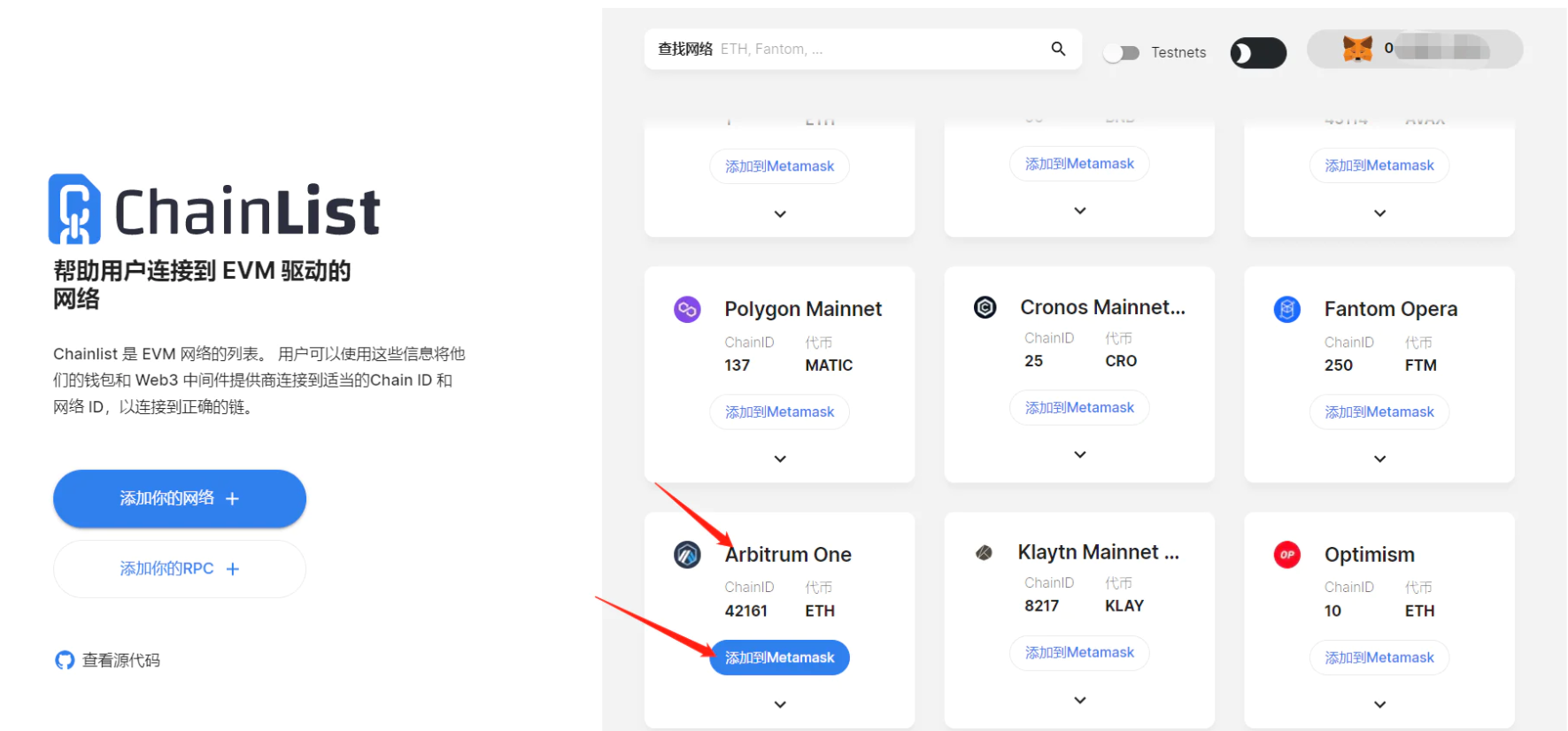Screen dimensions: 1568x731
Task: Click the 添加你的网络 button
Action: (x=180, y=499)
